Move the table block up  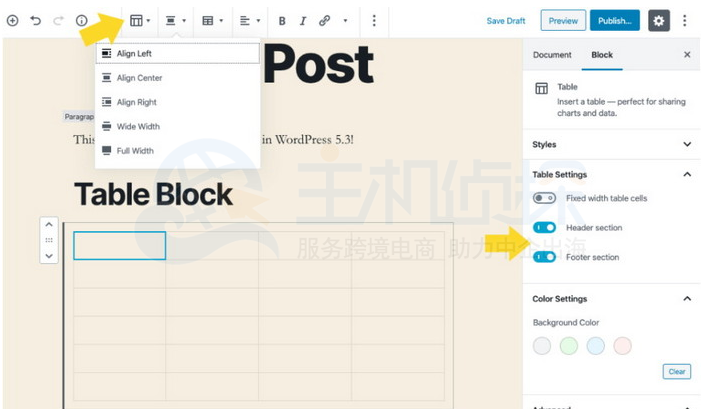click(49, 225)
